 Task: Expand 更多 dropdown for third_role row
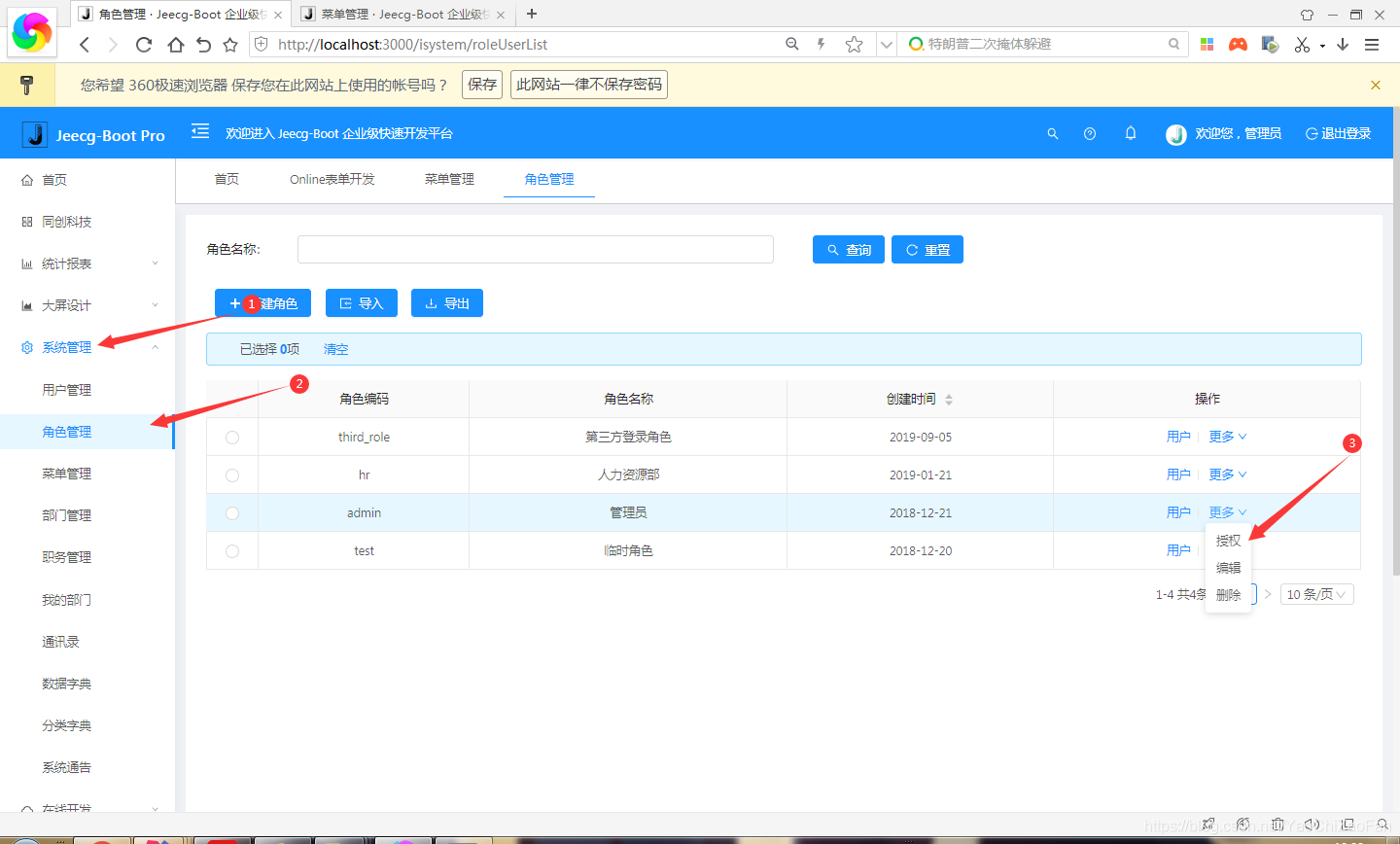1228,437
